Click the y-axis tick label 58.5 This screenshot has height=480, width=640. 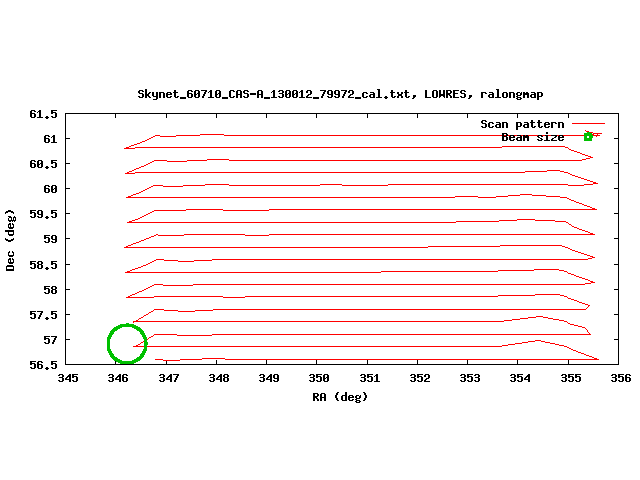[x=43, y=265]
